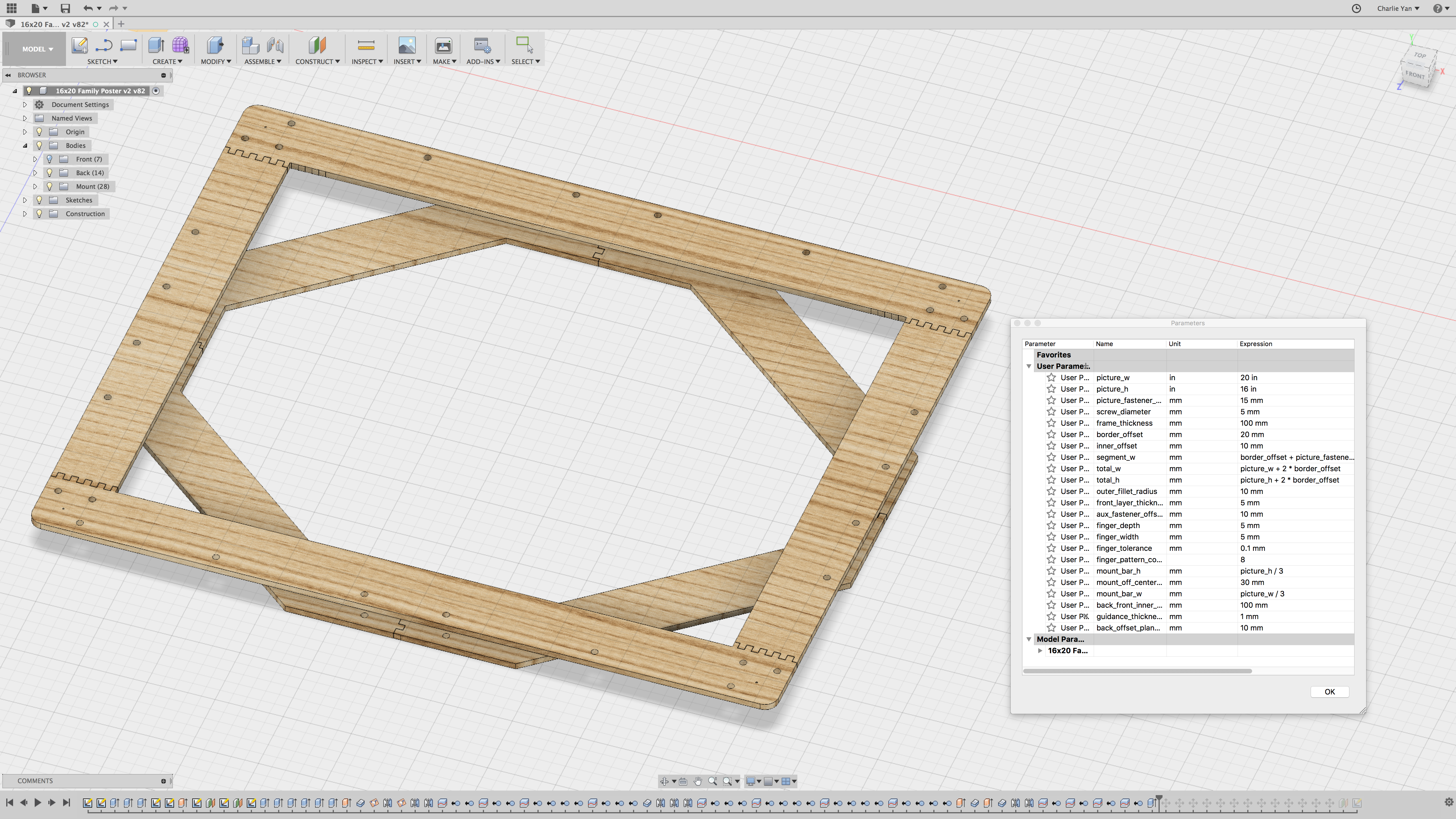Click the Create Sketch icon

pos(80,45)
